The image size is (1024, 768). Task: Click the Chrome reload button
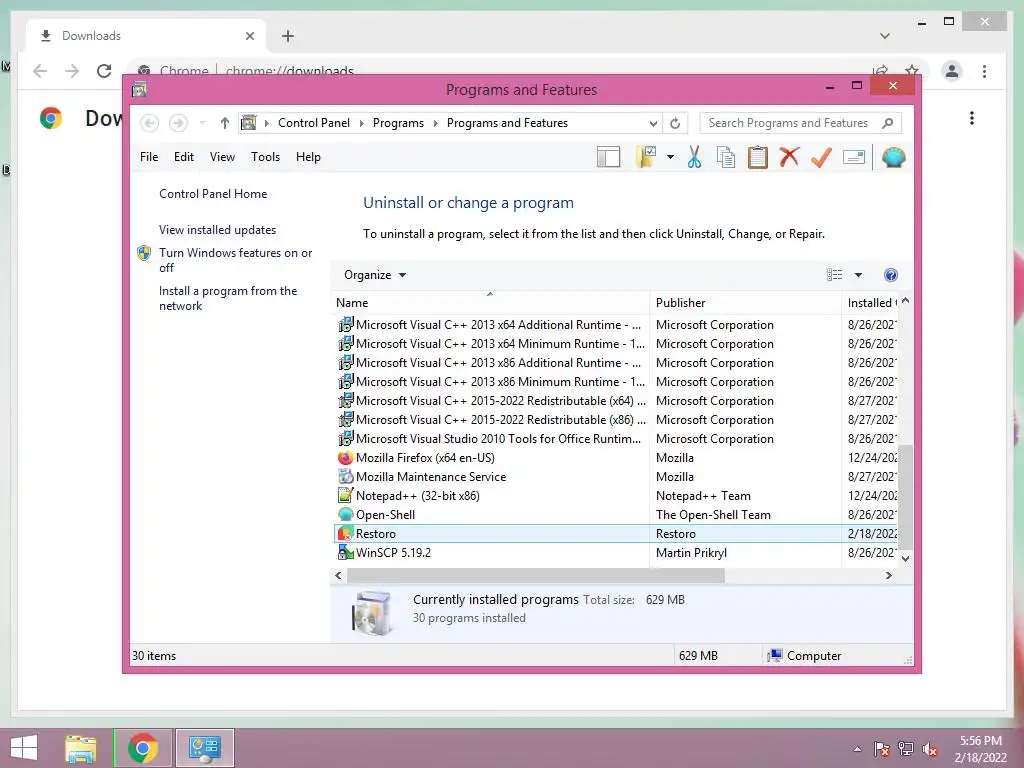pyautogui.click(x=104, y=71)
